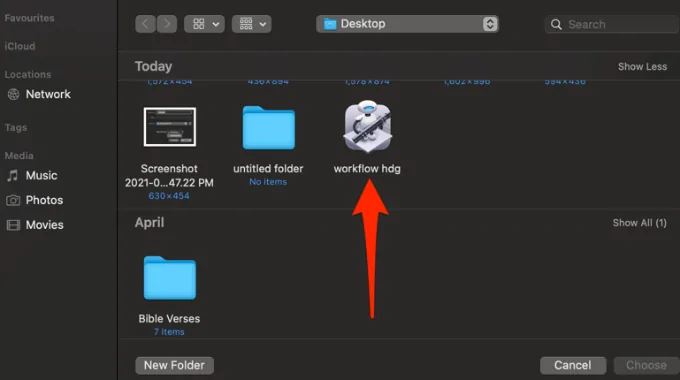680x380 pixels.
Task: Click the Bible Verses name label
Action: [x=169, y=318]
